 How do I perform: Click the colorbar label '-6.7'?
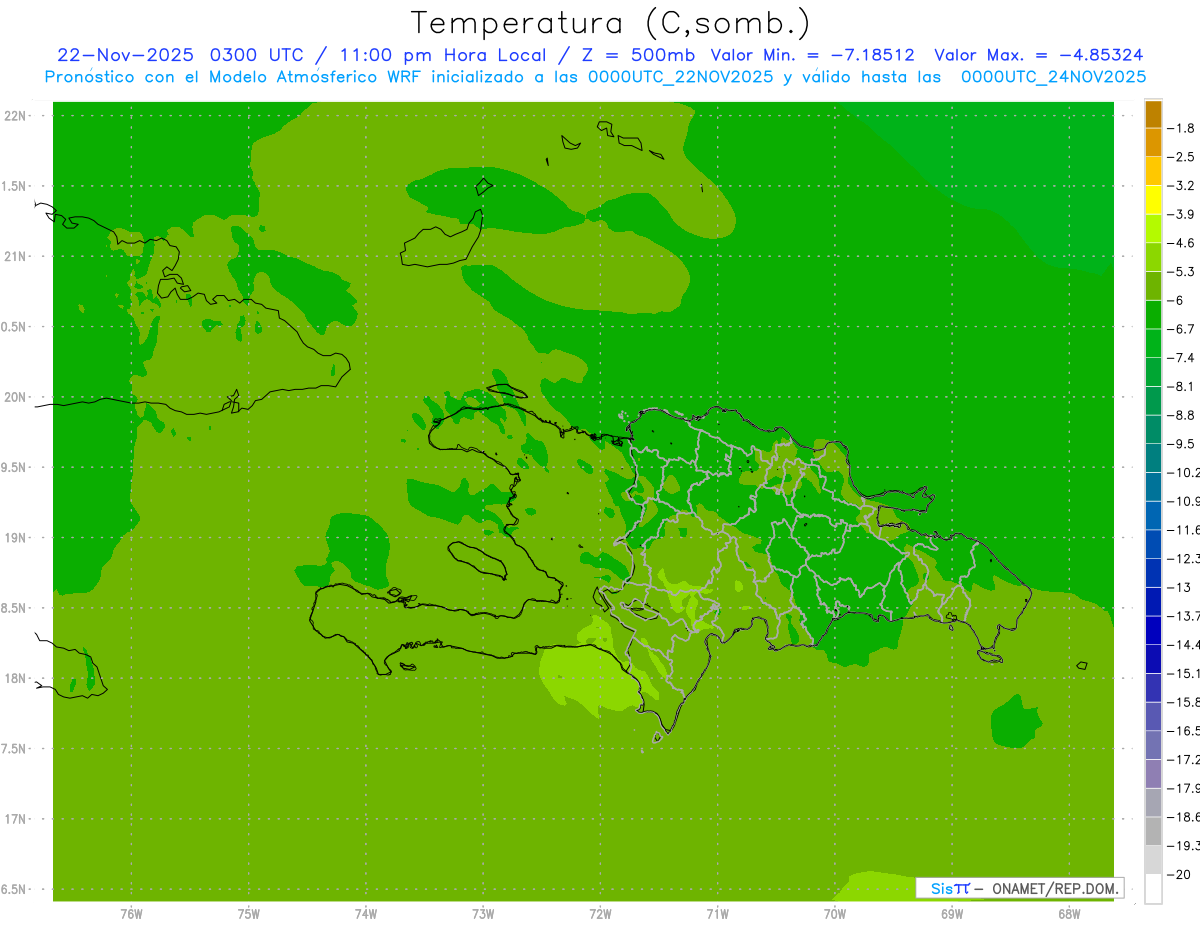pos(1181,329)
